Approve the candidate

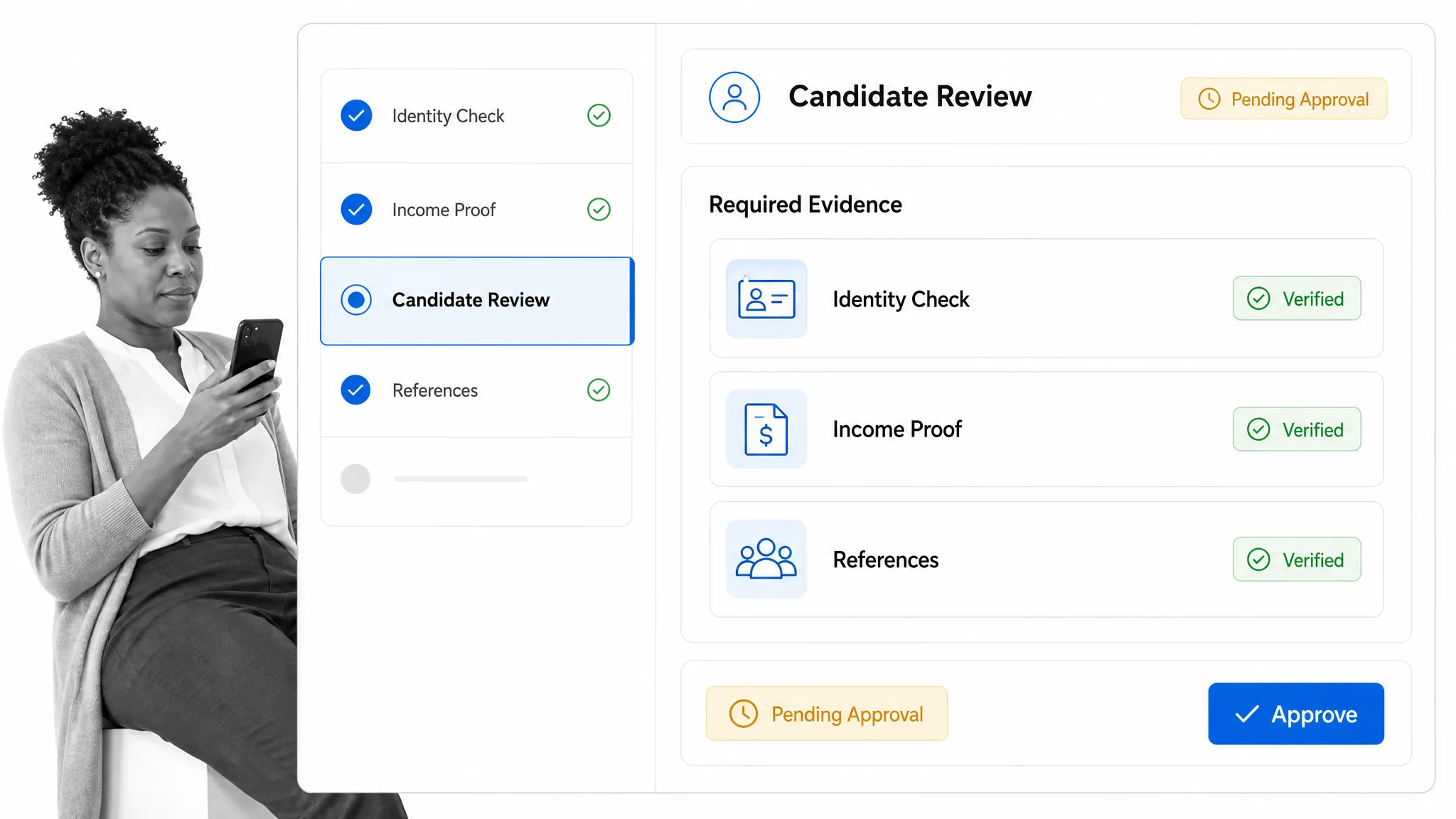tap(1296, 714)
